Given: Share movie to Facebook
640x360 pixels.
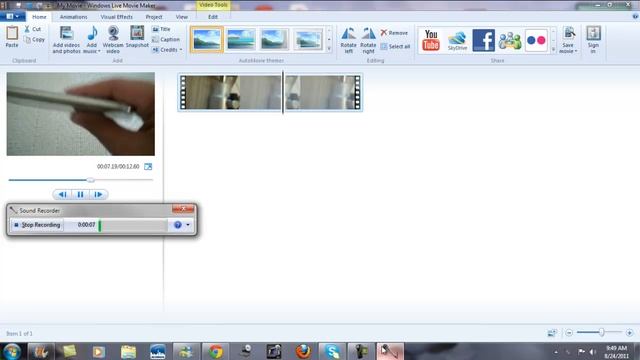Looking at the screenshot, I should [484, 40].
